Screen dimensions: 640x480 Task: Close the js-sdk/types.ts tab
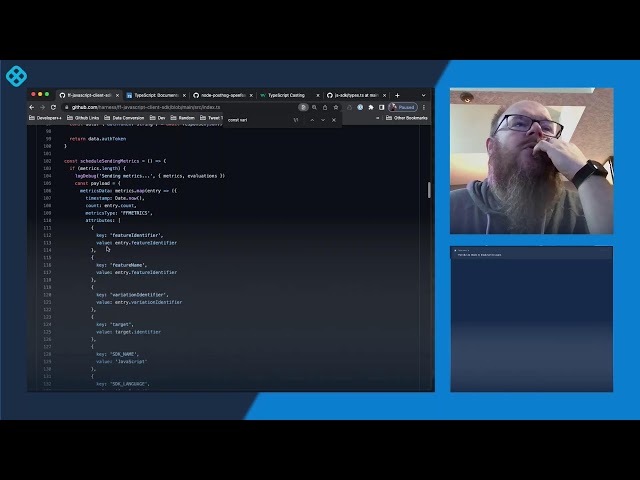[384, 95]
